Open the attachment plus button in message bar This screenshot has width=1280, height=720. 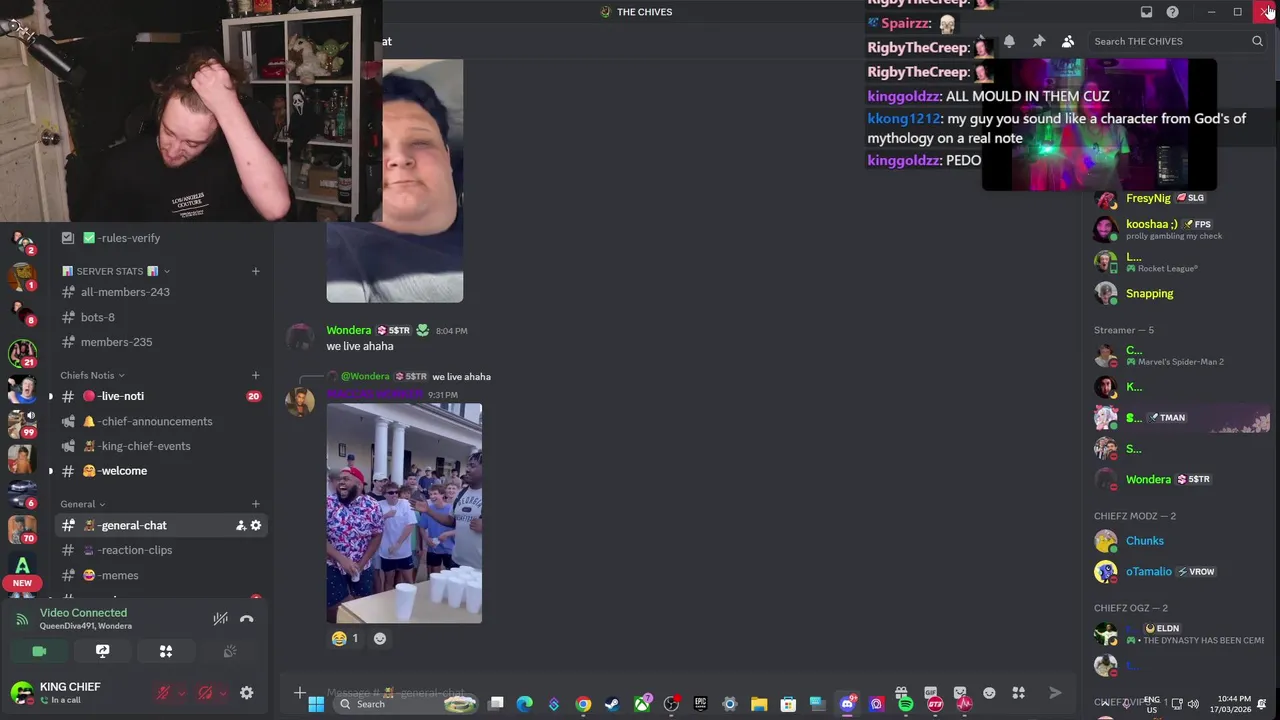(299, 692)
